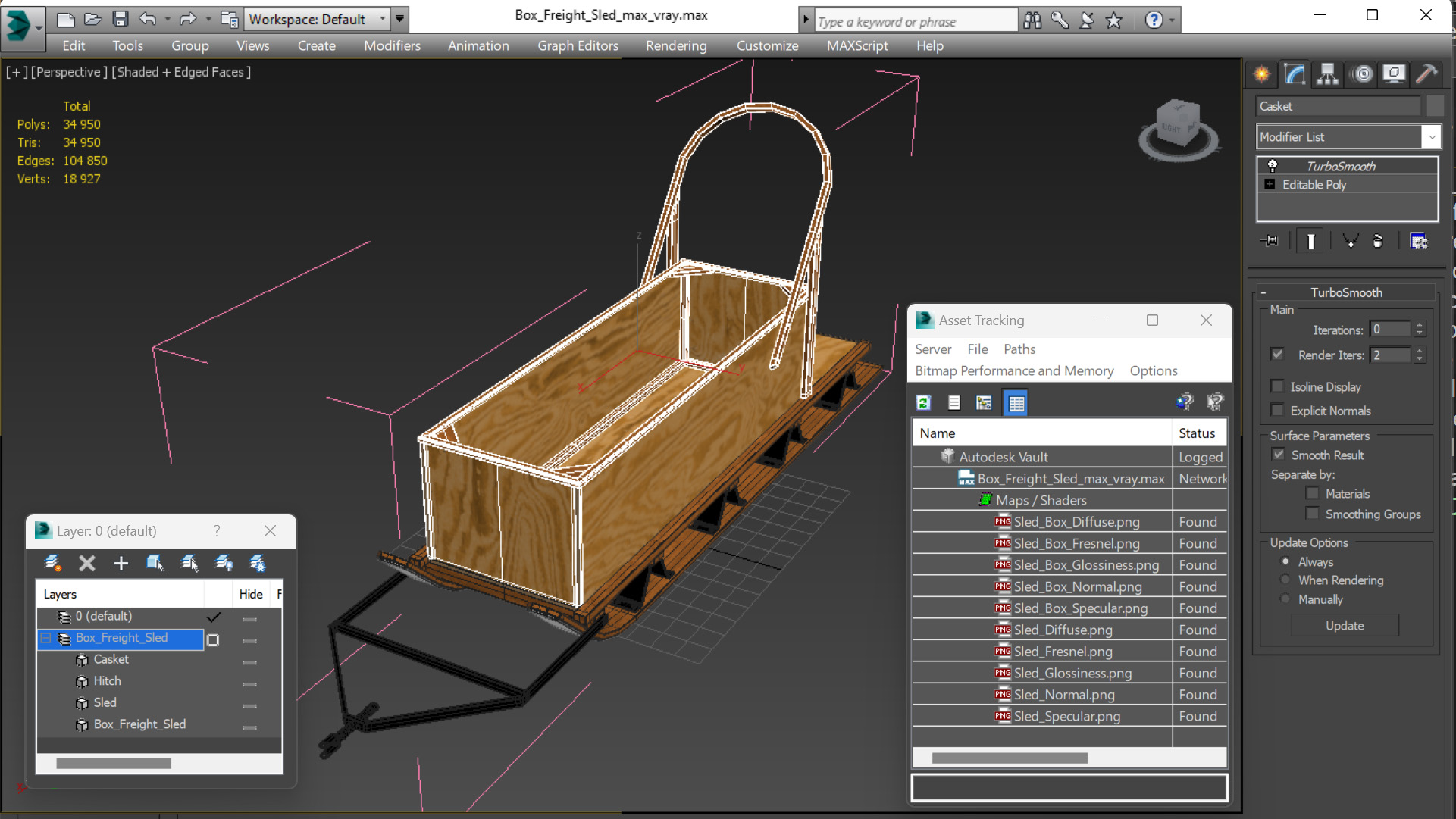The image size is (1456, 819).
Task: Click the Name column header in Asset Tracking
Action: pyautogui.click(x=1042, y=433)
